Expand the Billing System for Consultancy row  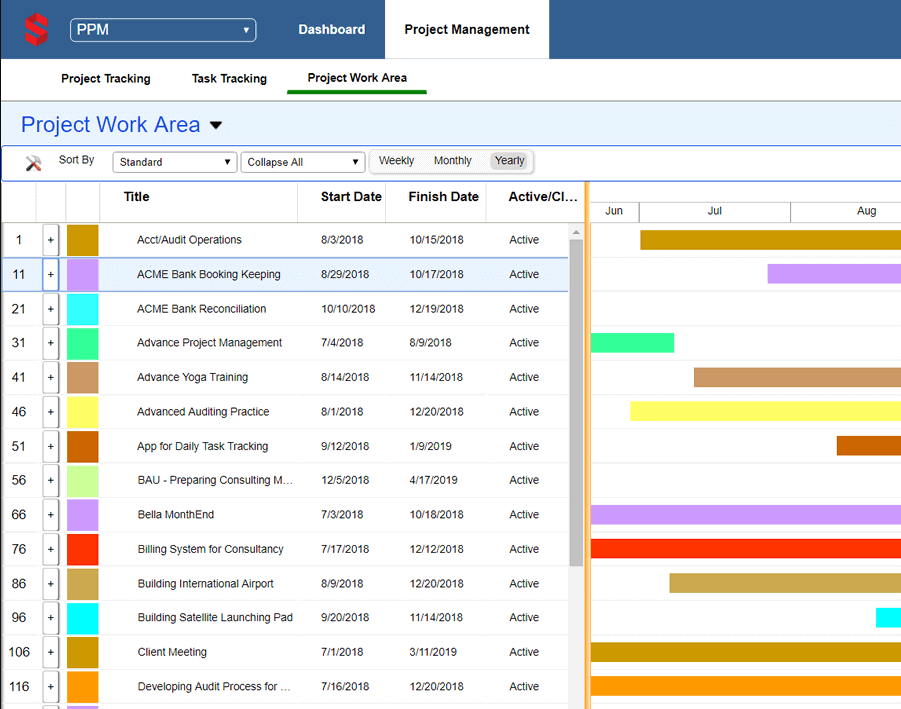coord(51,549)
